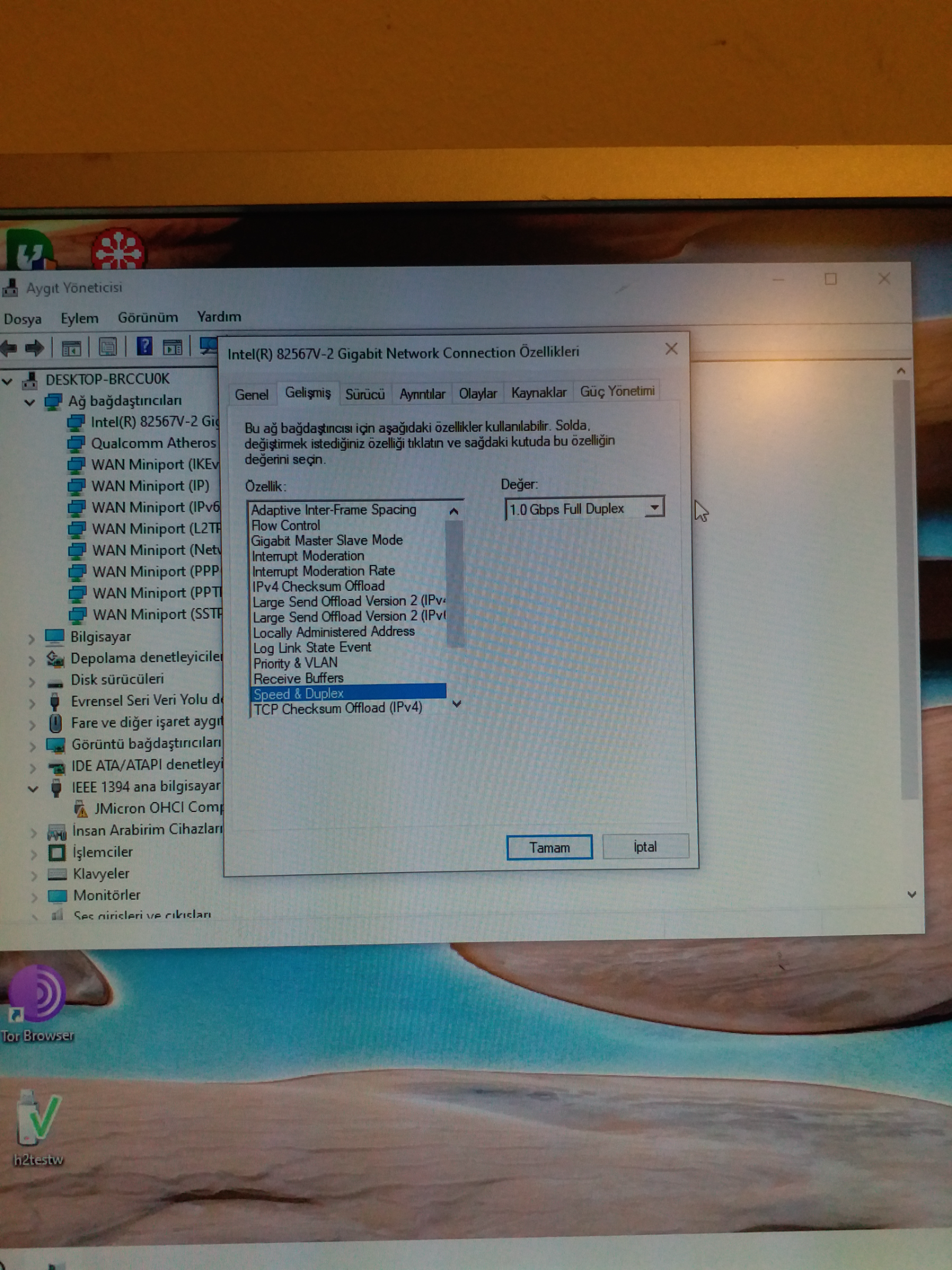952x1270 pixels.
Task: Click the adapter icon beside WAN Miniport (IP)
Action: pyautogui.click(x=76, y=486)
